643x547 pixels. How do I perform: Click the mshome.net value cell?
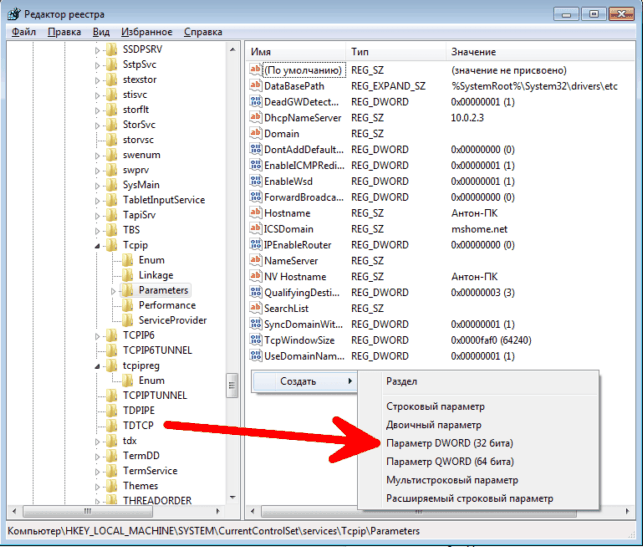479,229
